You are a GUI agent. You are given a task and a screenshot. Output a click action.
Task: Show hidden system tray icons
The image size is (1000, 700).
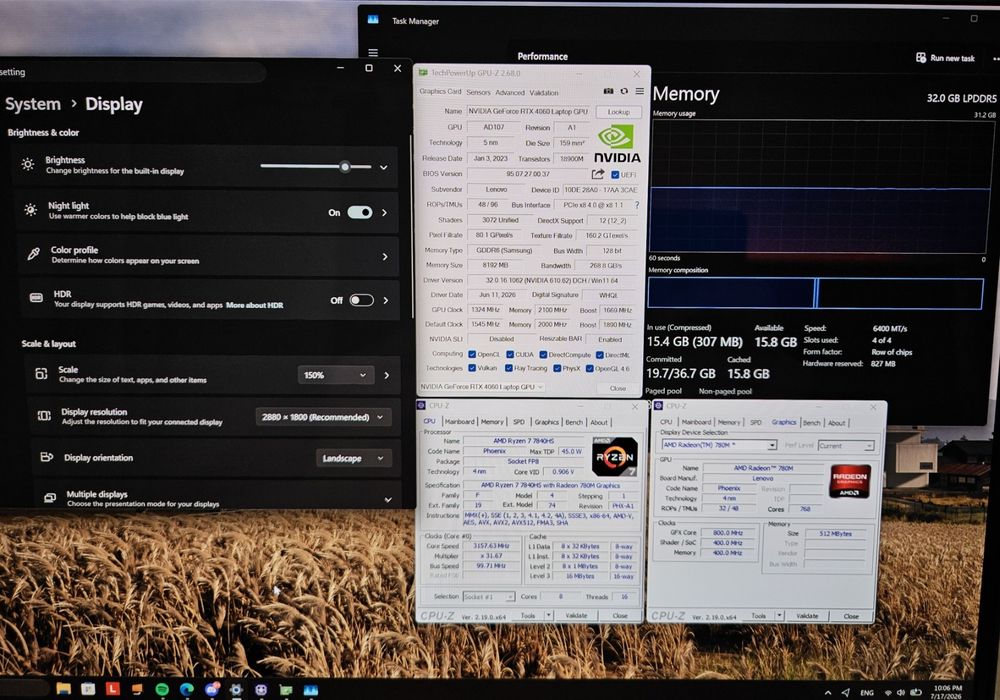click(827, 692)
